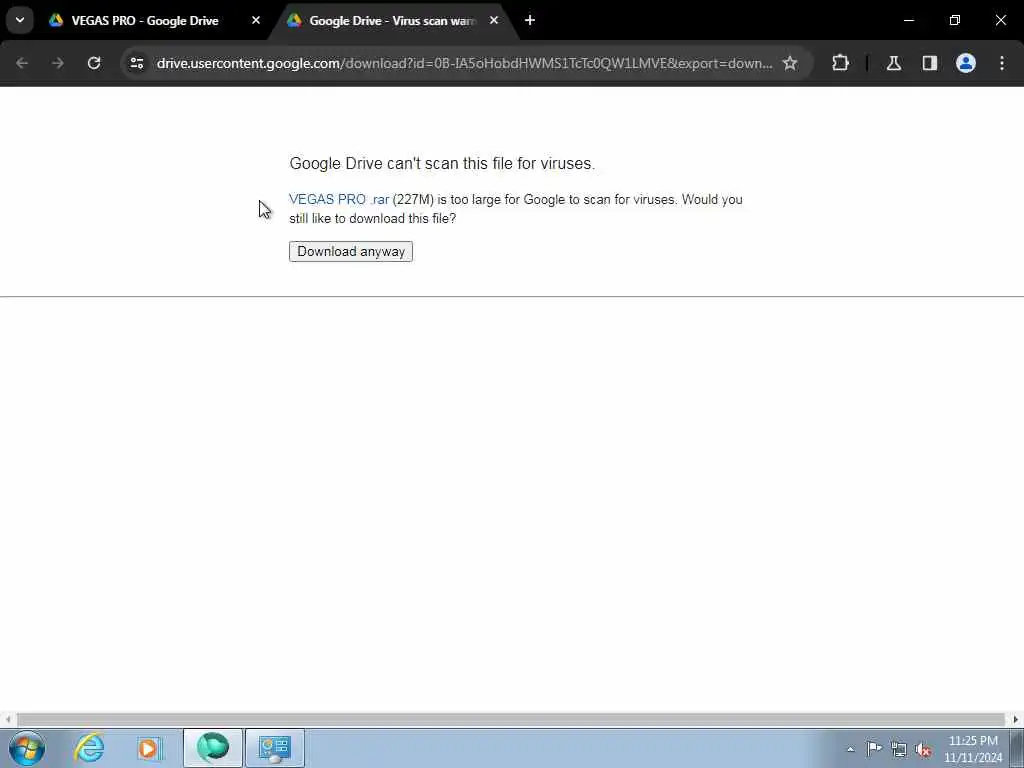View site information icon in address bar
Viewport: 1024px width, 768px height.
tap(136, 63)
